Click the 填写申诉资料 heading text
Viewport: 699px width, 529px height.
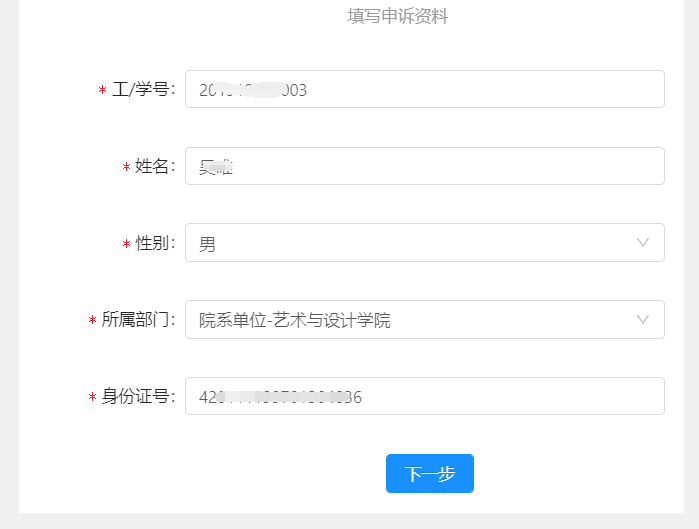tap(397, 16)
